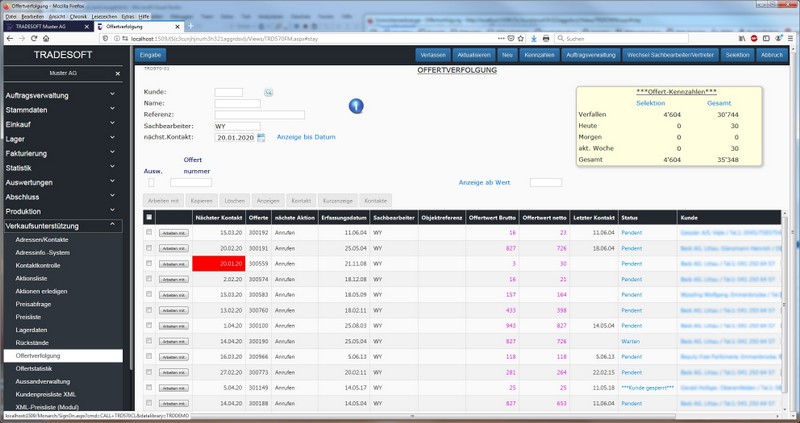This screenshot has width=800, height=423.
Task: Click the Anzeige bis Datum link
Action: 305,137
